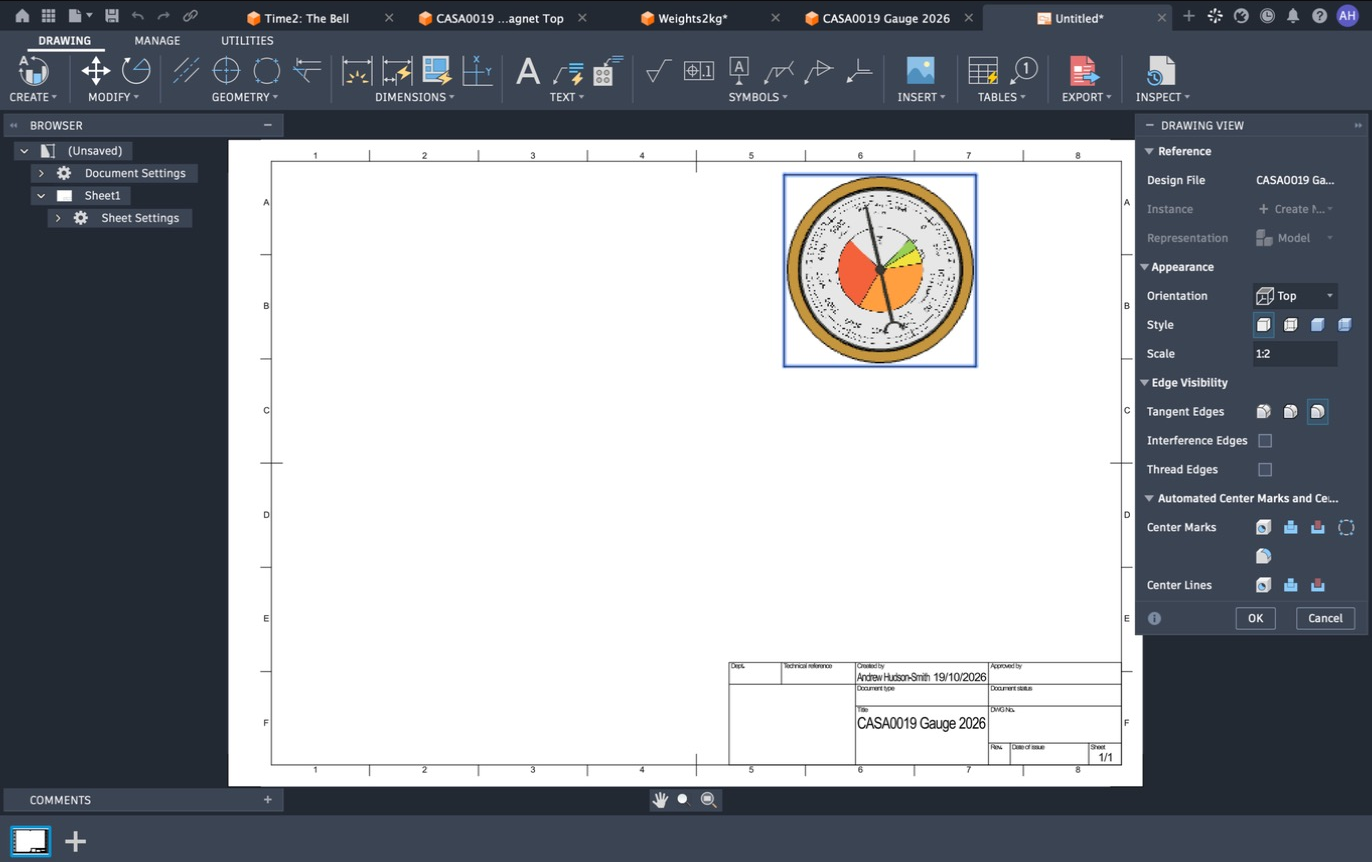Collapse the Edge Visibility section

[x=1145, y=383]
